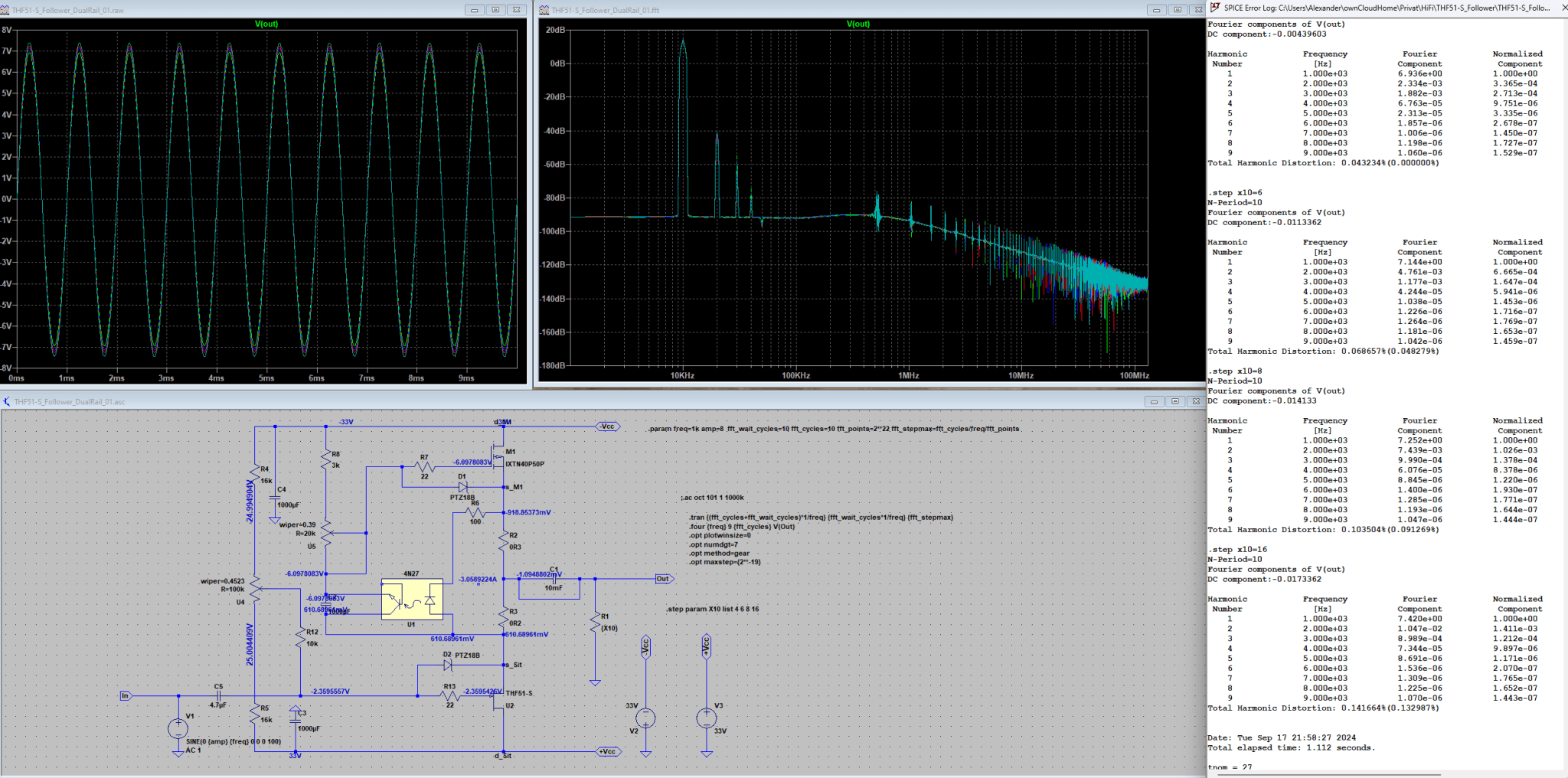Click V(out) trace label in waveform plot
Image resolution: width=1568 pixels, height=778 pixels.
point(266,25)
